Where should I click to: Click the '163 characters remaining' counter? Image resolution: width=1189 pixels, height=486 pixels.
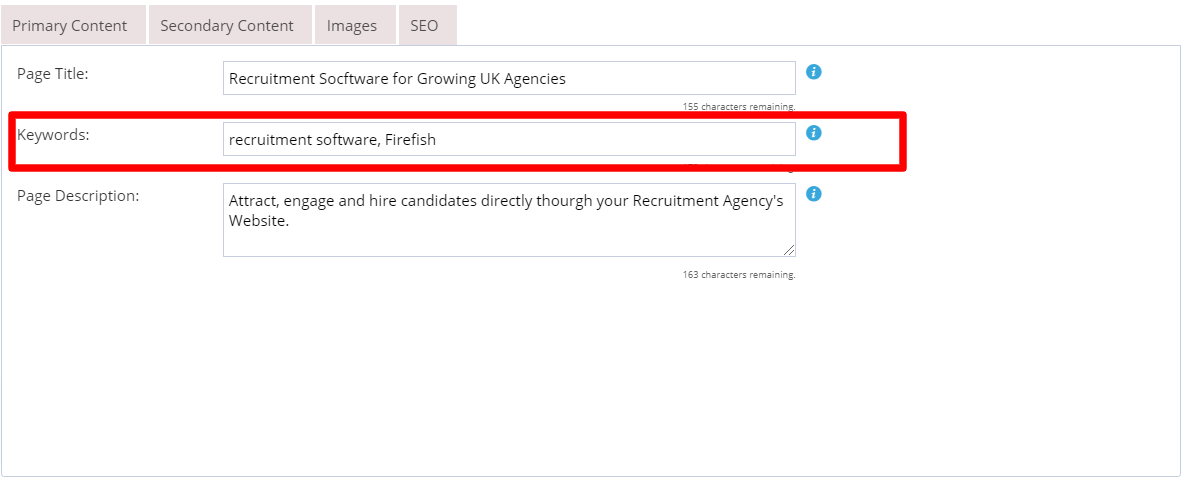tap(739, 274)
